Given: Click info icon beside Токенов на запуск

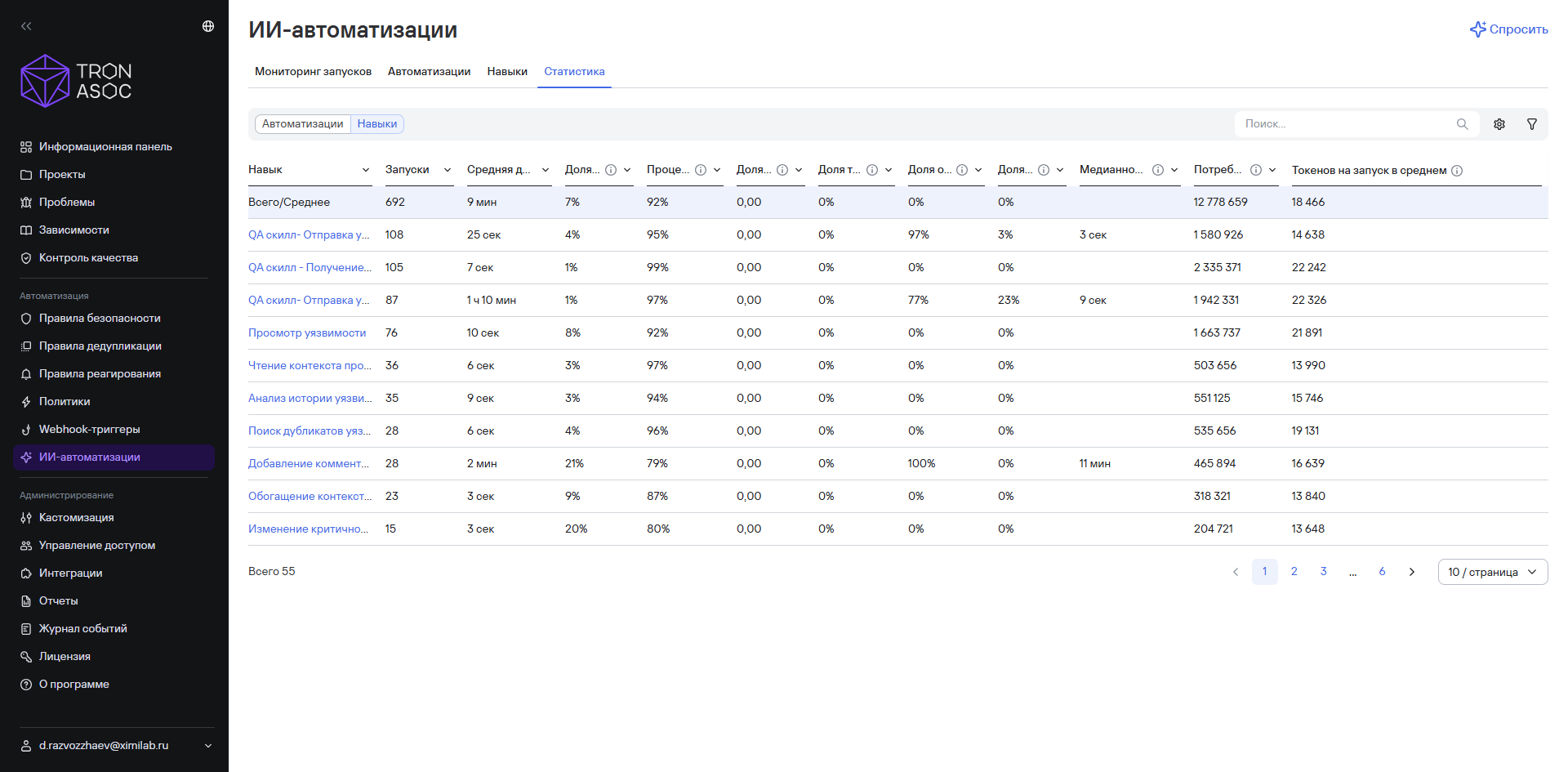Looking at the screenshot, I should (x=1457, y=170).
